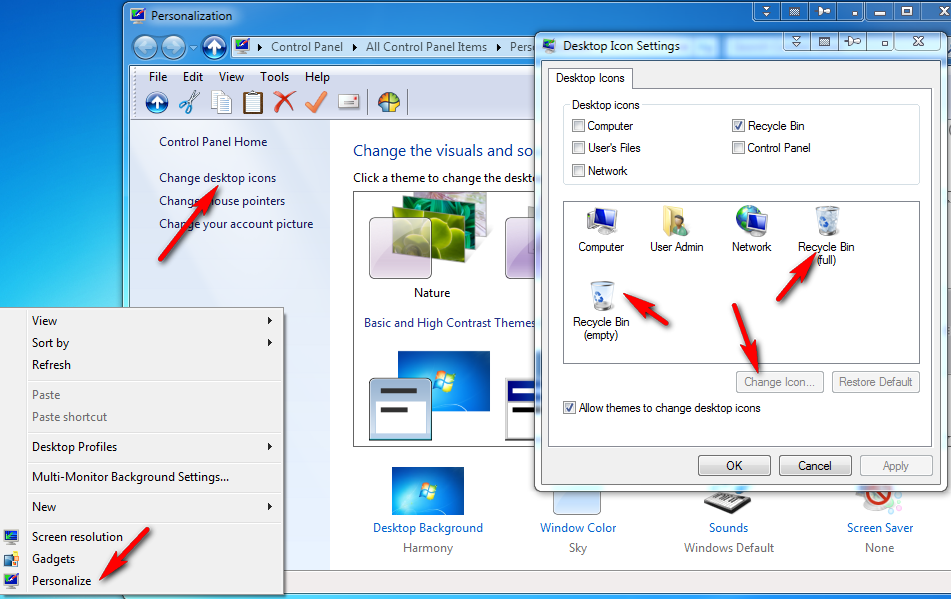The width and height of the screenshot is (951, 599).
Task: Enable the Computer desktop icon checkbox
Action: pos(579,125)
